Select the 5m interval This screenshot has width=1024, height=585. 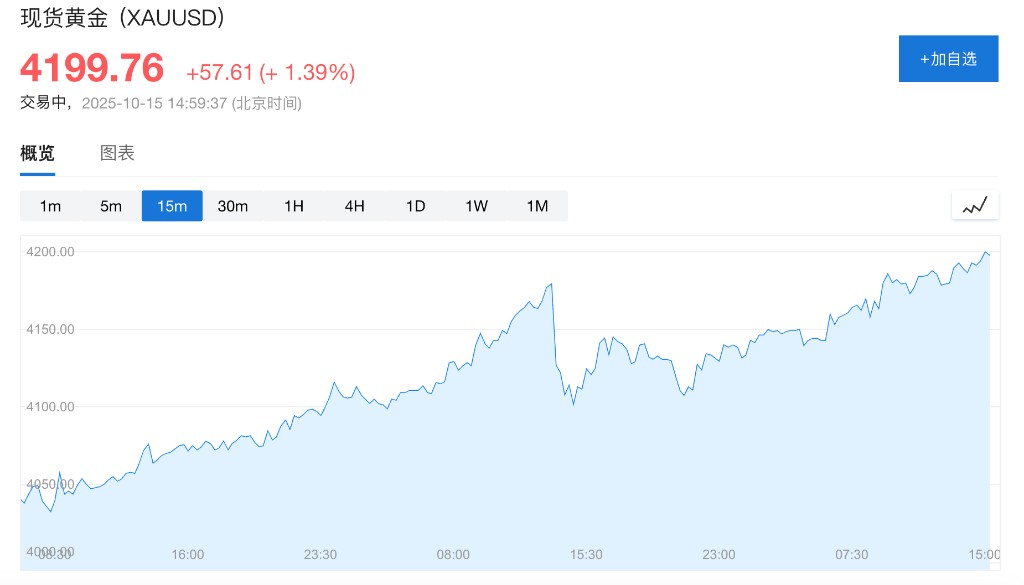(x=111, y=206)
